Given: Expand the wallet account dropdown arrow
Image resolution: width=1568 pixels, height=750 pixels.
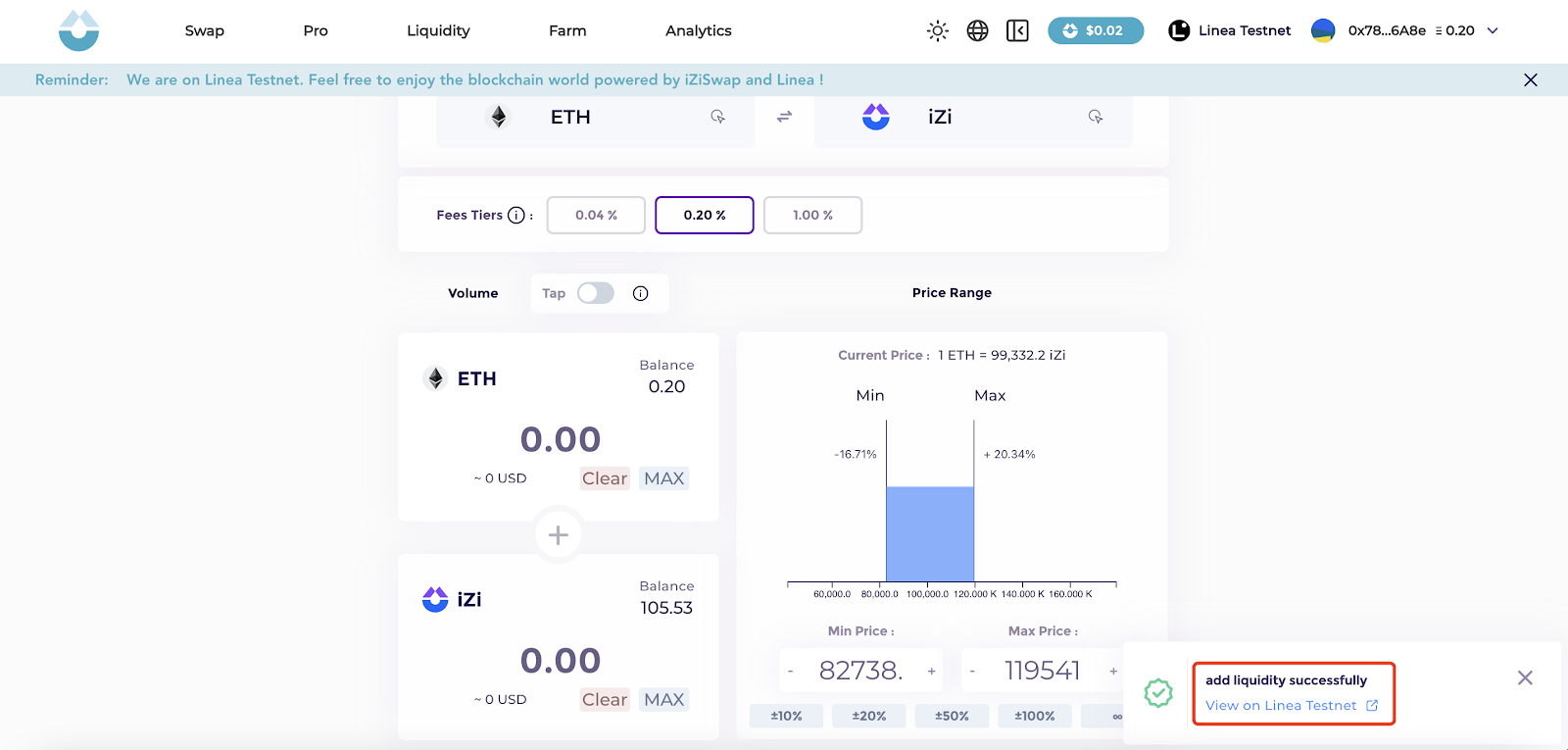Looking at the screenshot, I should [x=1493, y=30].
